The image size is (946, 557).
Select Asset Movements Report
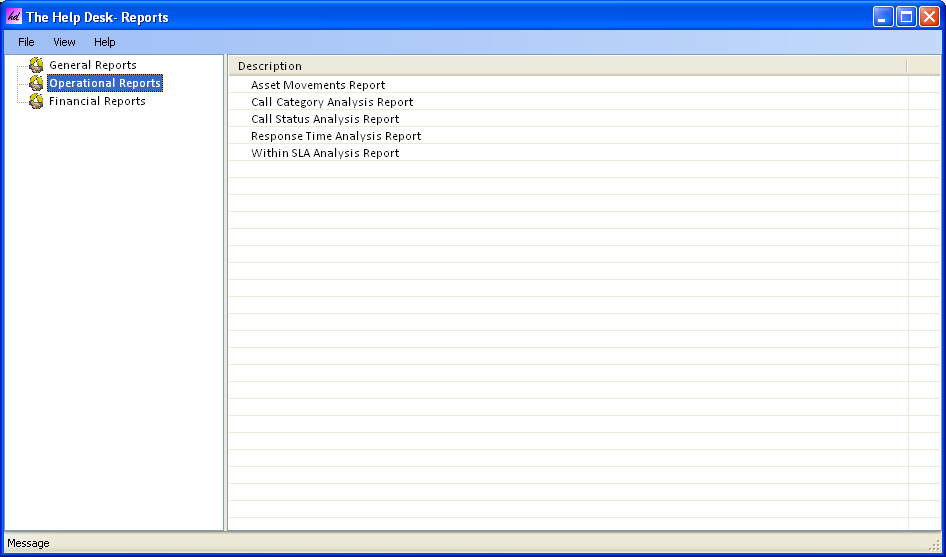coord(318,85)
